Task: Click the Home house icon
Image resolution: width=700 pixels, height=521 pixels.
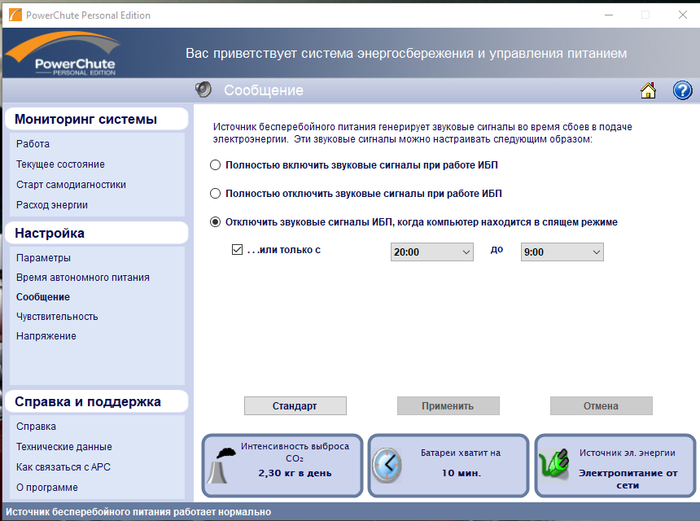Action: (x=648, y=90)
